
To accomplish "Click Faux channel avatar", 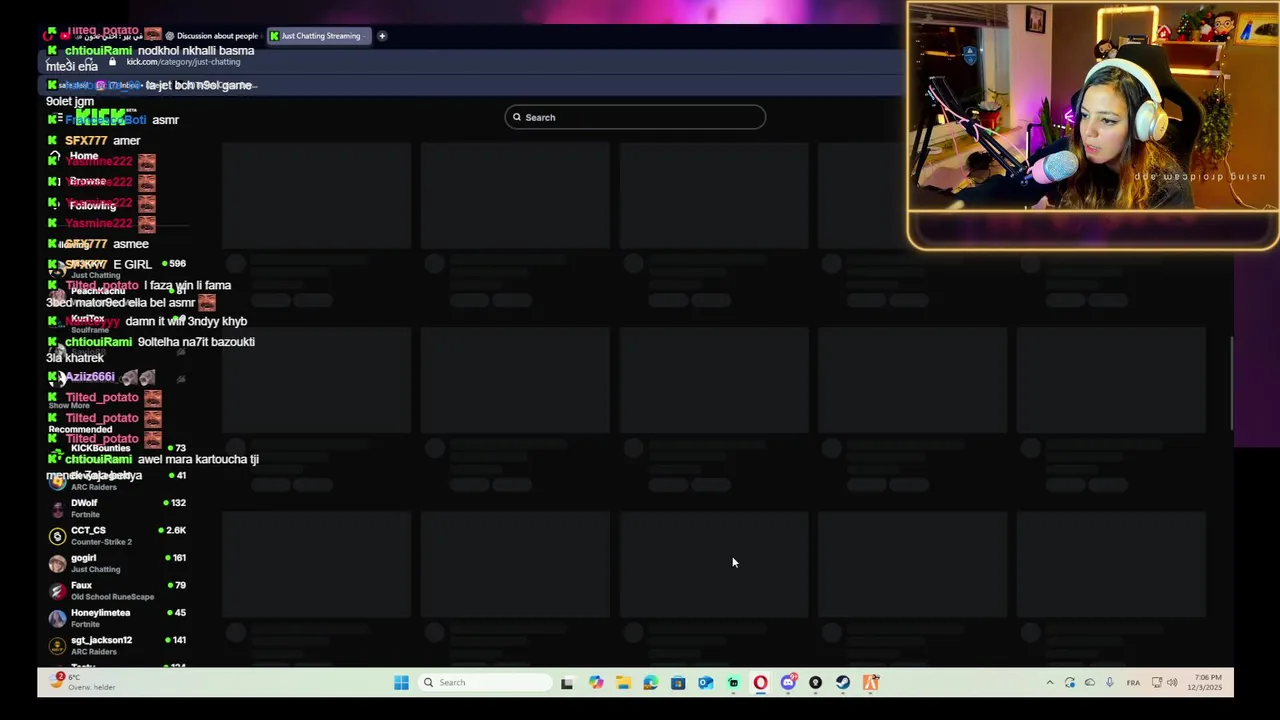I will click(57, 591).
